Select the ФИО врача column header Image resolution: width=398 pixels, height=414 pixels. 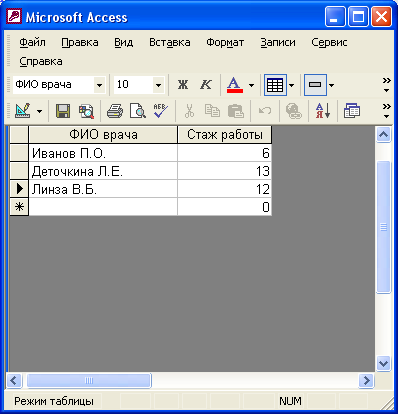pos(103,135)
